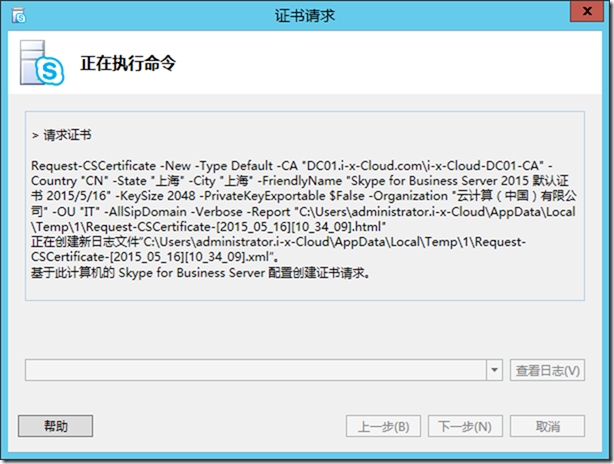Click the text '-AllSipDomain -Verbose -Report'
The image size is (614, 464).
[x=197, y=211]
